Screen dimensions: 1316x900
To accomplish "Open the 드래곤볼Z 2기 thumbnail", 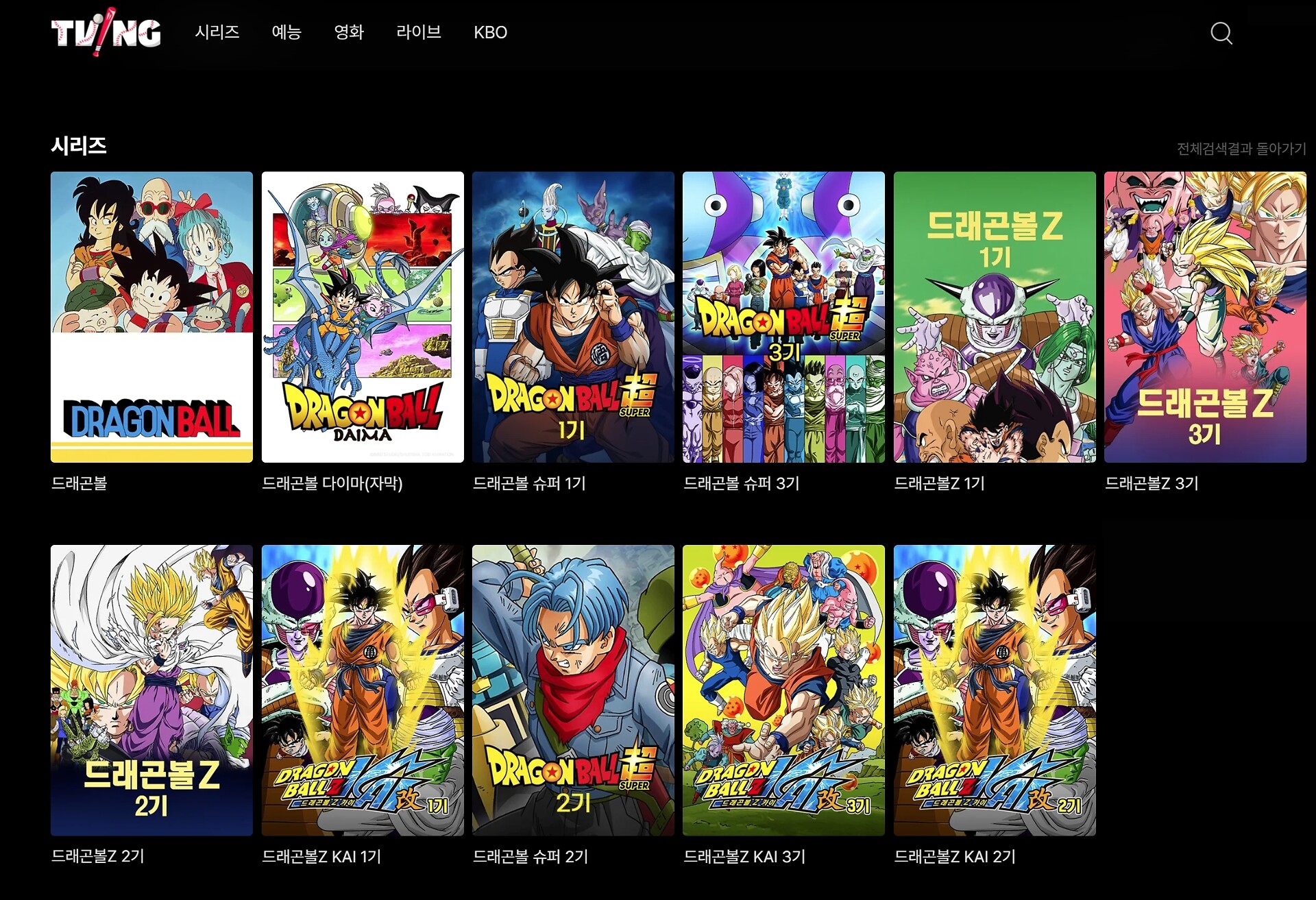I will pyautogui.click(x=151, y=690).
